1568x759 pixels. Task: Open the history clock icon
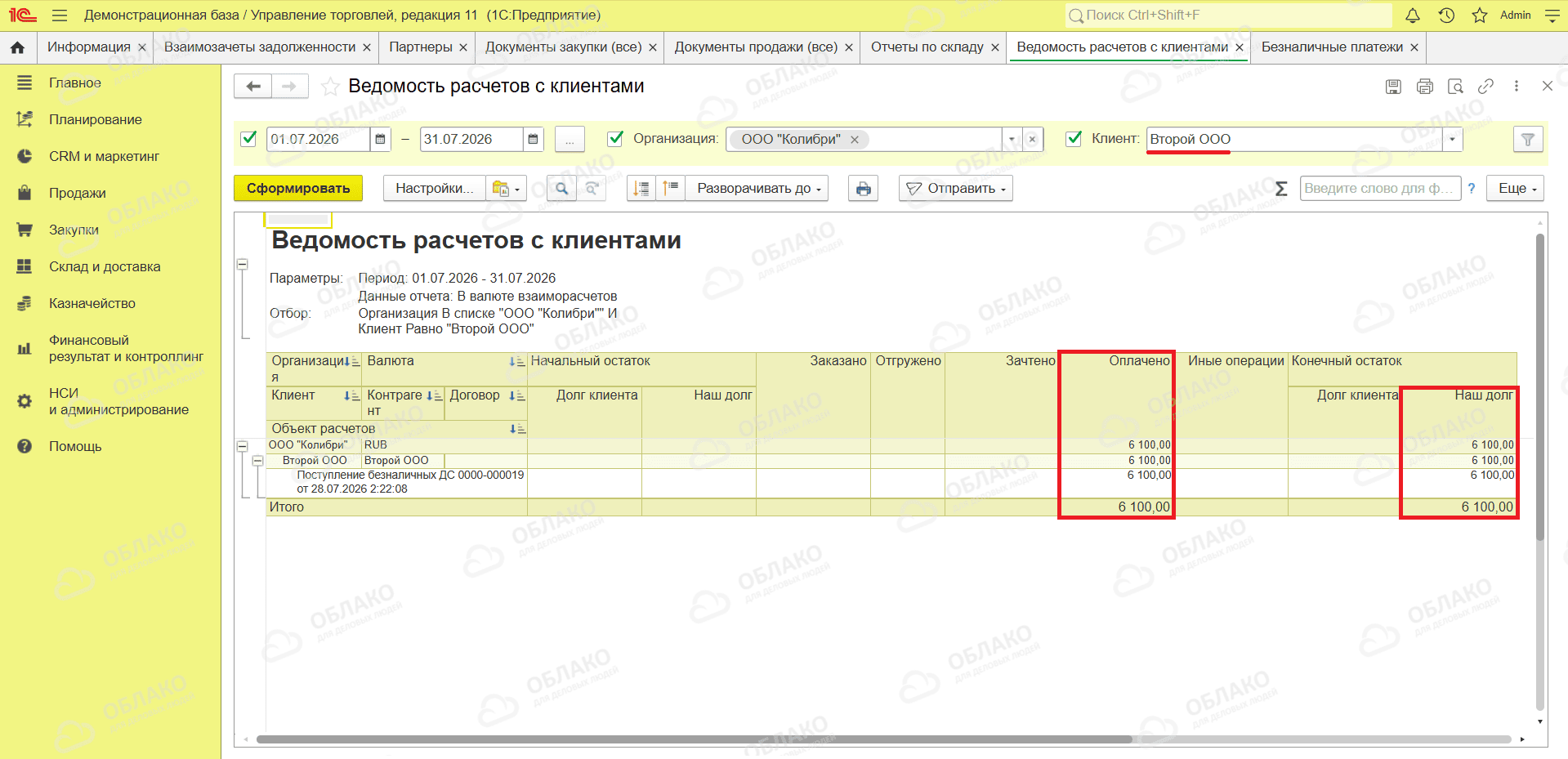pos(1446,16)
